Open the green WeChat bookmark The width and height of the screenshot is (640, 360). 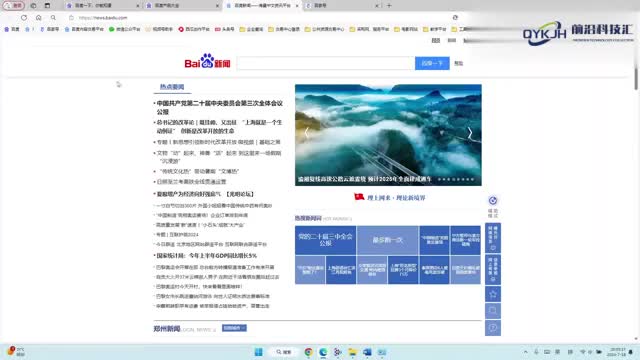(124, 29)
